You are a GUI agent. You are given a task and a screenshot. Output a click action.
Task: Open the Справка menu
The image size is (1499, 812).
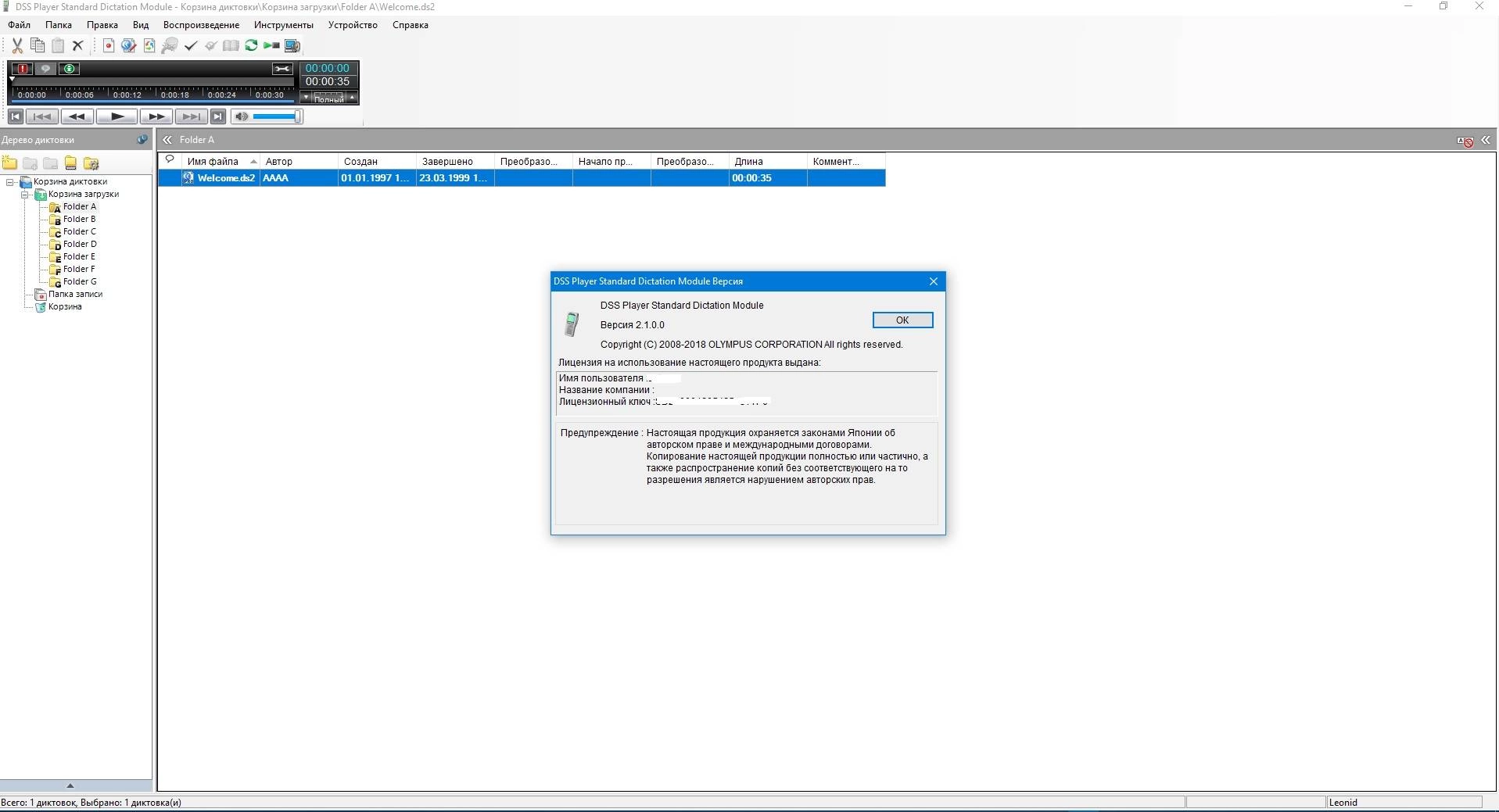tap(411, 25)
